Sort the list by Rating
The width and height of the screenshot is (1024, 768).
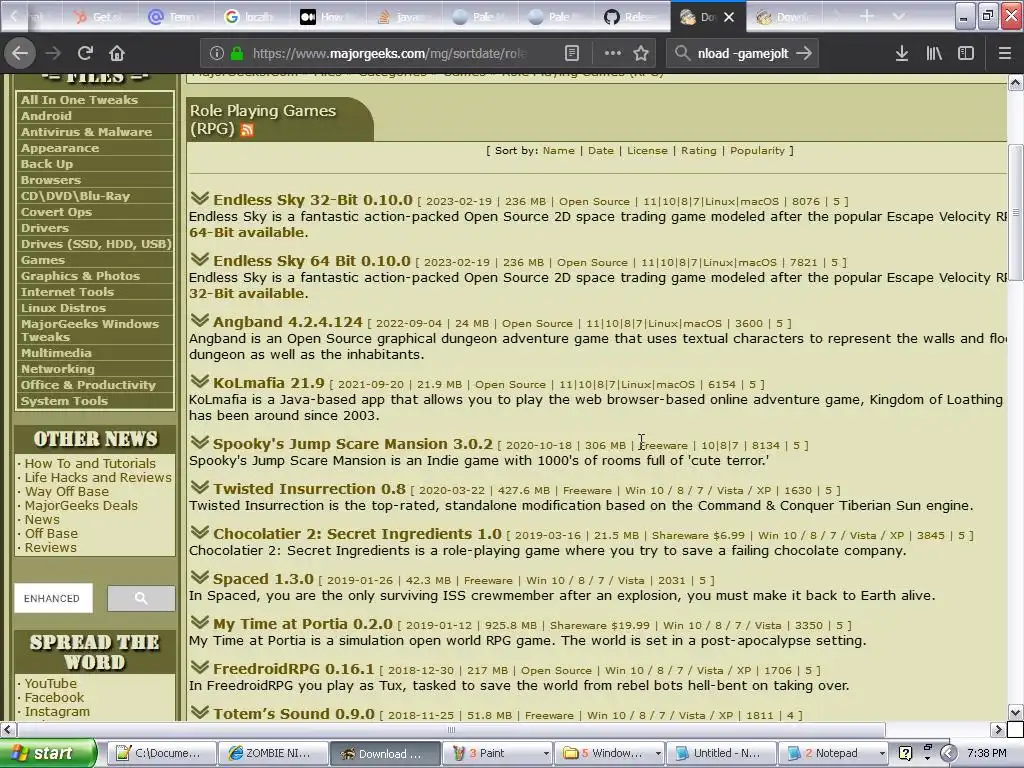pyautogui.click(x=699, y=150)
